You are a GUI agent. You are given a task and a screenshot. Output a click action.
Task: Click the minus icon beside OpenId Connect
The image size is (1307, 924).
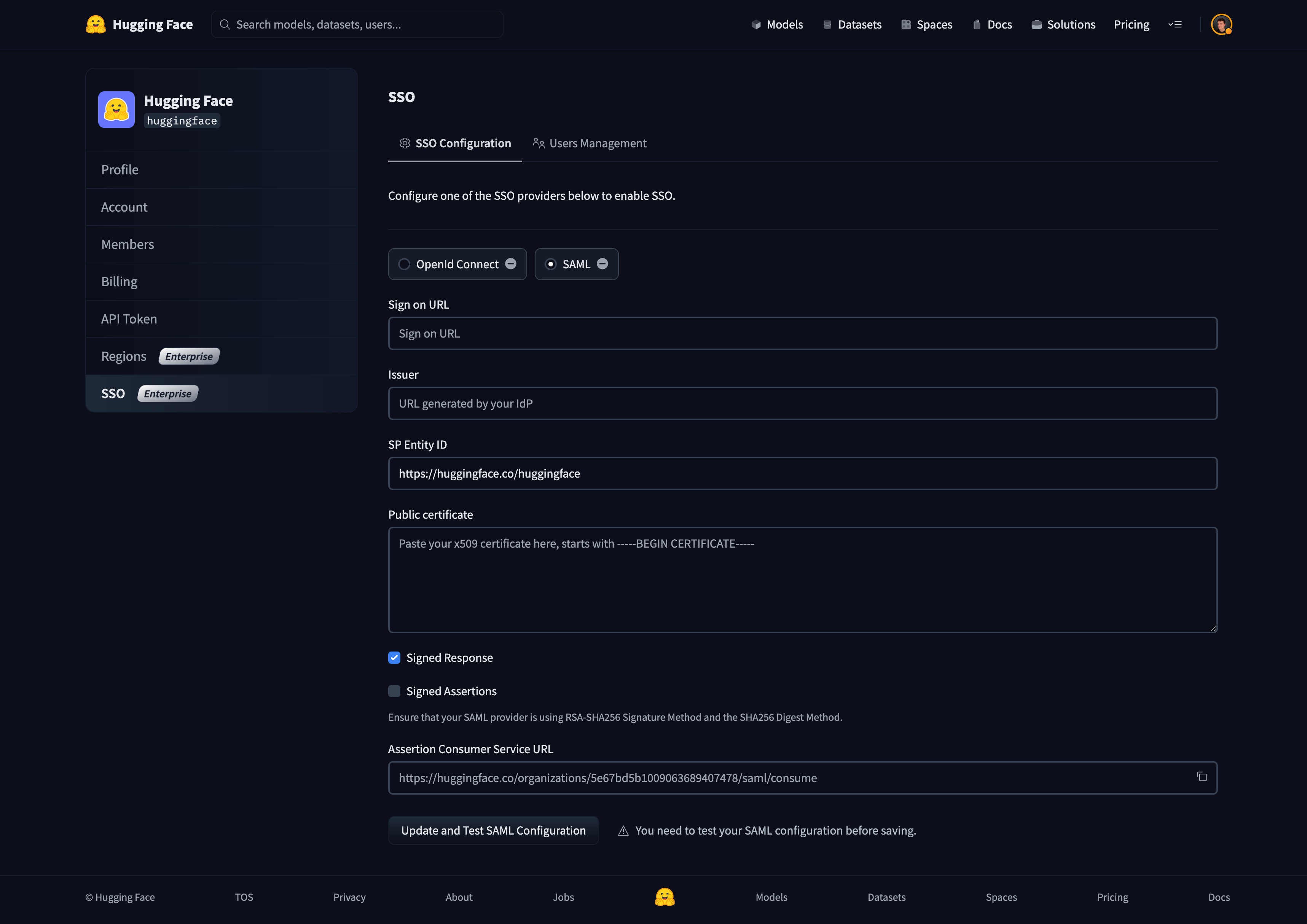(511, 264)
